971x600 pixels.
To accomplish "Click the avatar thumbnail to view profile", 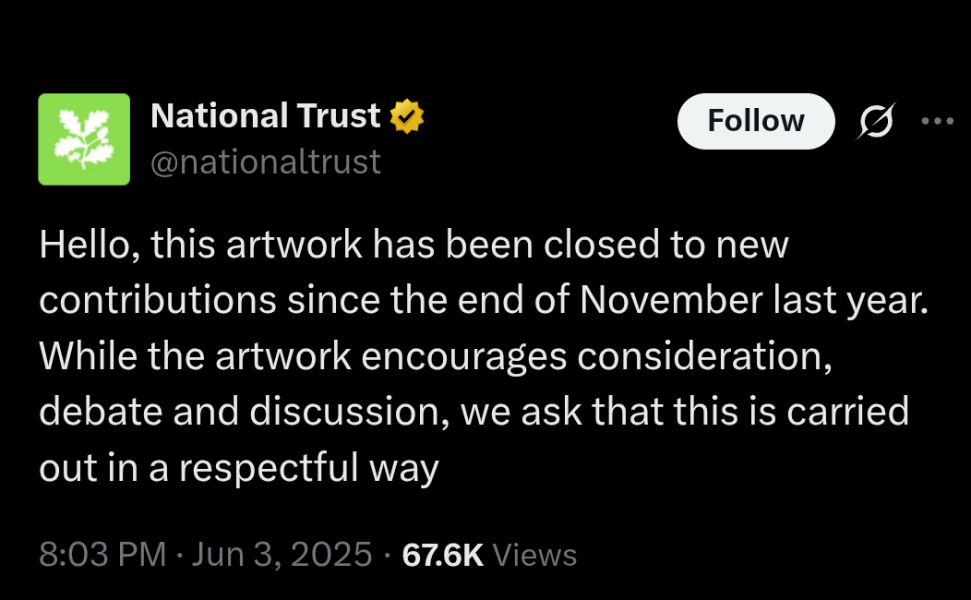I will [x=84, y=139].
